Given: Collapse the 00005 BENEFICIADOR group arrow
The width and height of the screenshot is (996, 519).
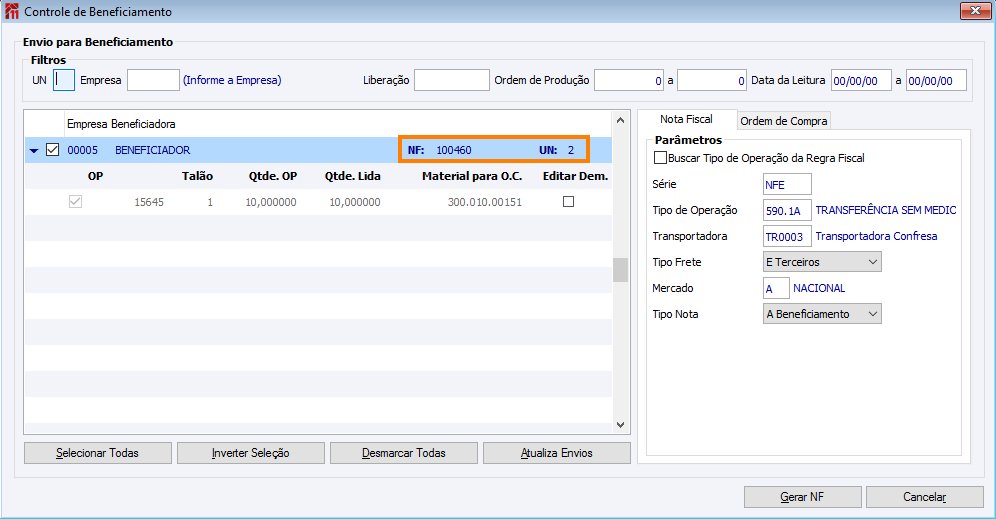Looking at the screenshot, I should (x=34, y=151).
